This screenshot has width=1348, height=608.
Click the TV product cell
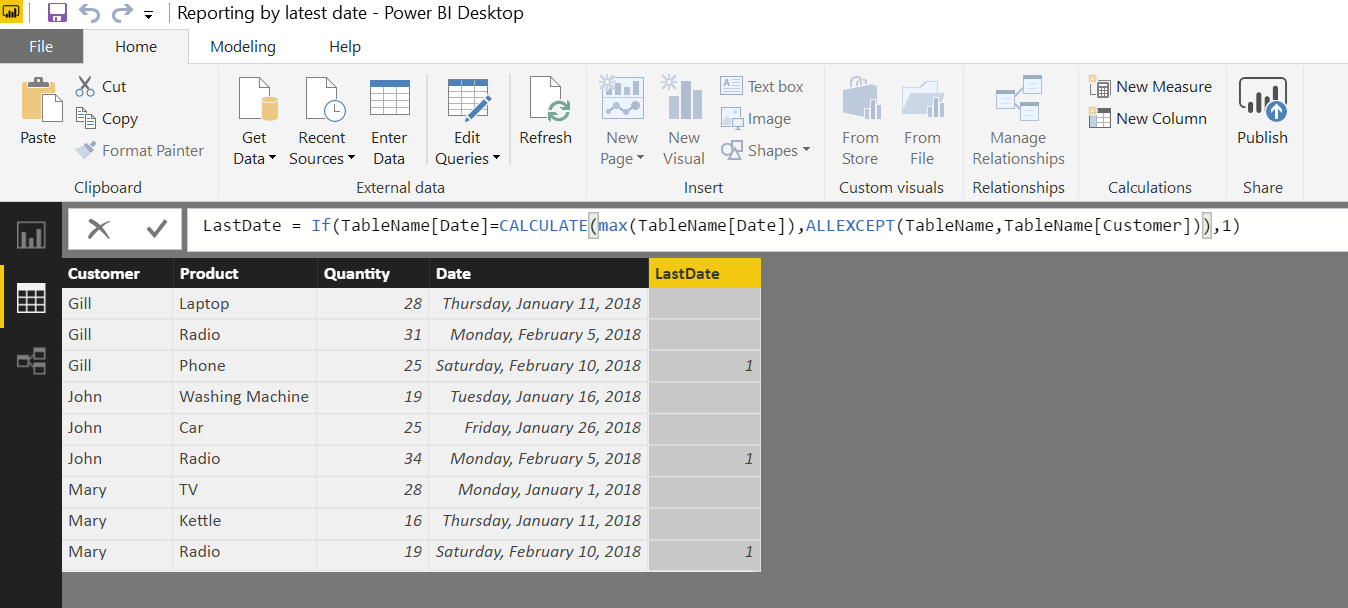[245, 490]
